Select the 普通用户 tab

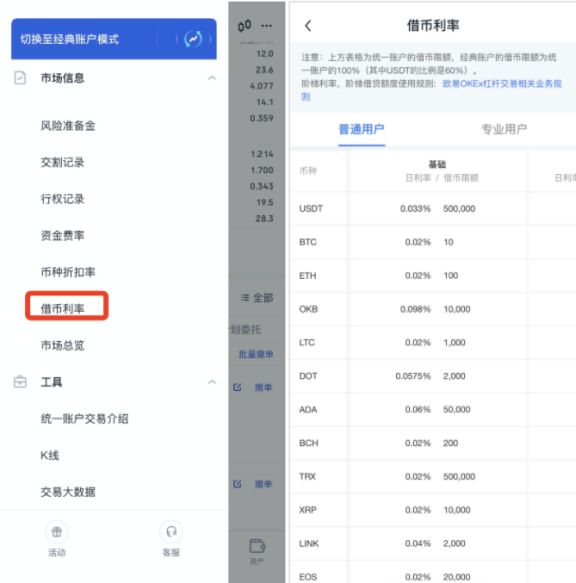(361, 129)
